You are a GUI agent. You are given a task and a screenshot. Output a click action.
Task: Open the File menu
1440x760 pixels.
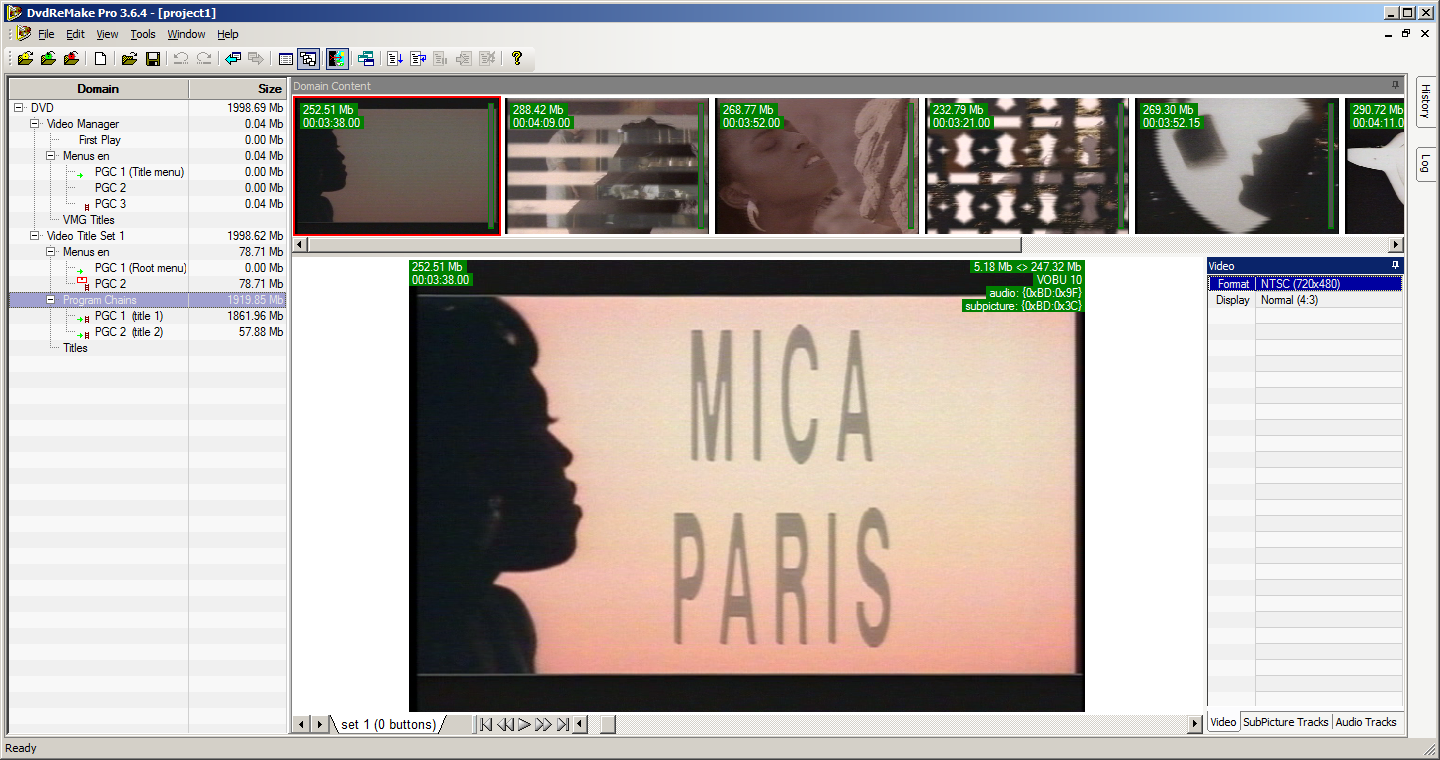(46, 34)
